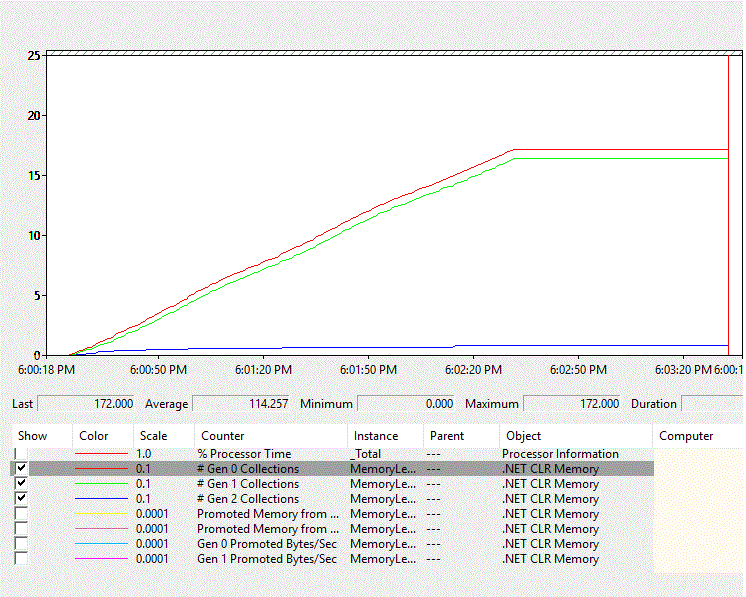
Task: Click the cyan line of Gen 0 Promoted Bytes/Sec
Action: pyautogui.click(x=101, y=544)
